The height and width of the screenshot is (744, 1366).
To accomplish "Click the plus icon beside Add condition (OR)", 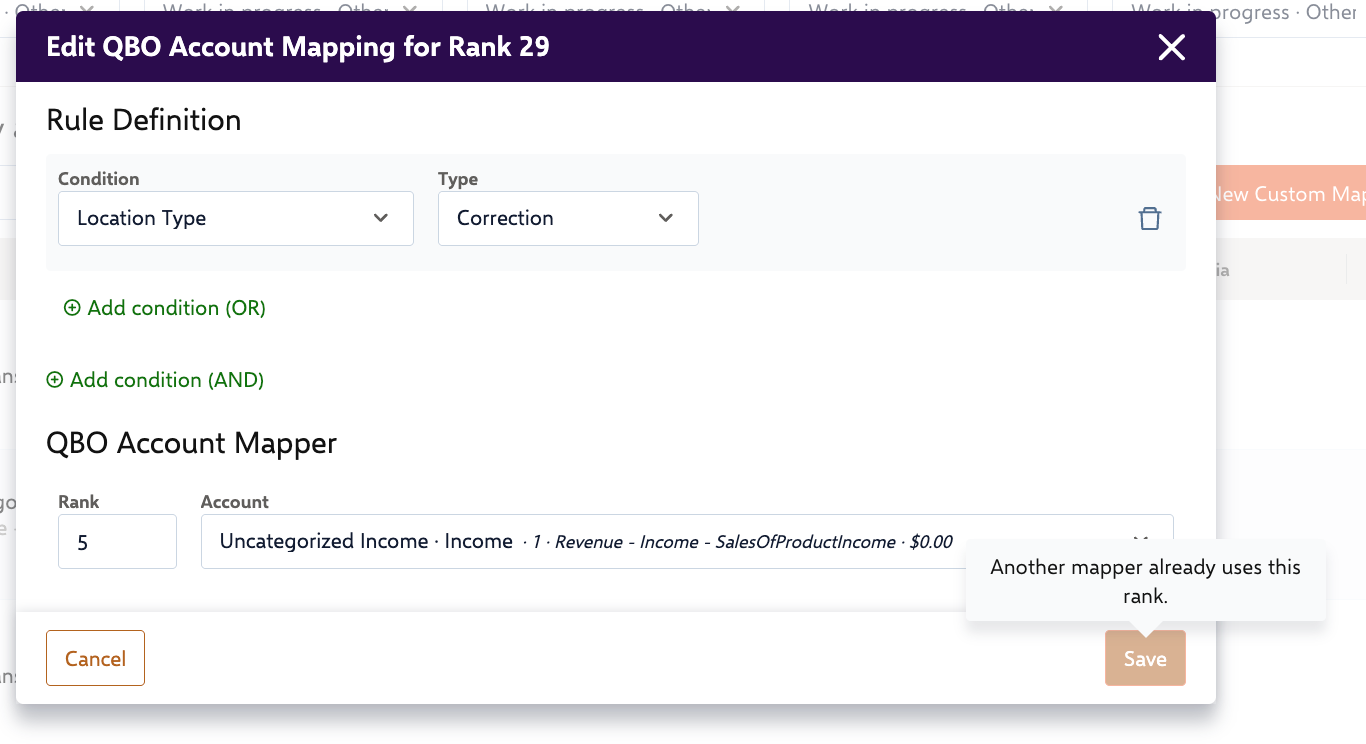I will 72,308.
